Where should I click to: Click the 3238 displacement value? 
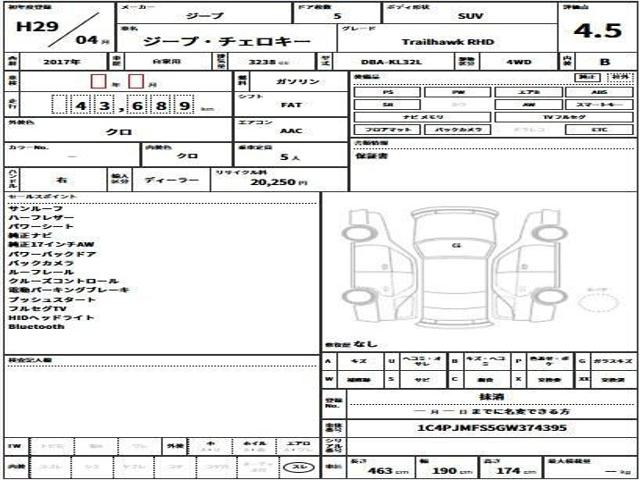(x=264, y=62)
